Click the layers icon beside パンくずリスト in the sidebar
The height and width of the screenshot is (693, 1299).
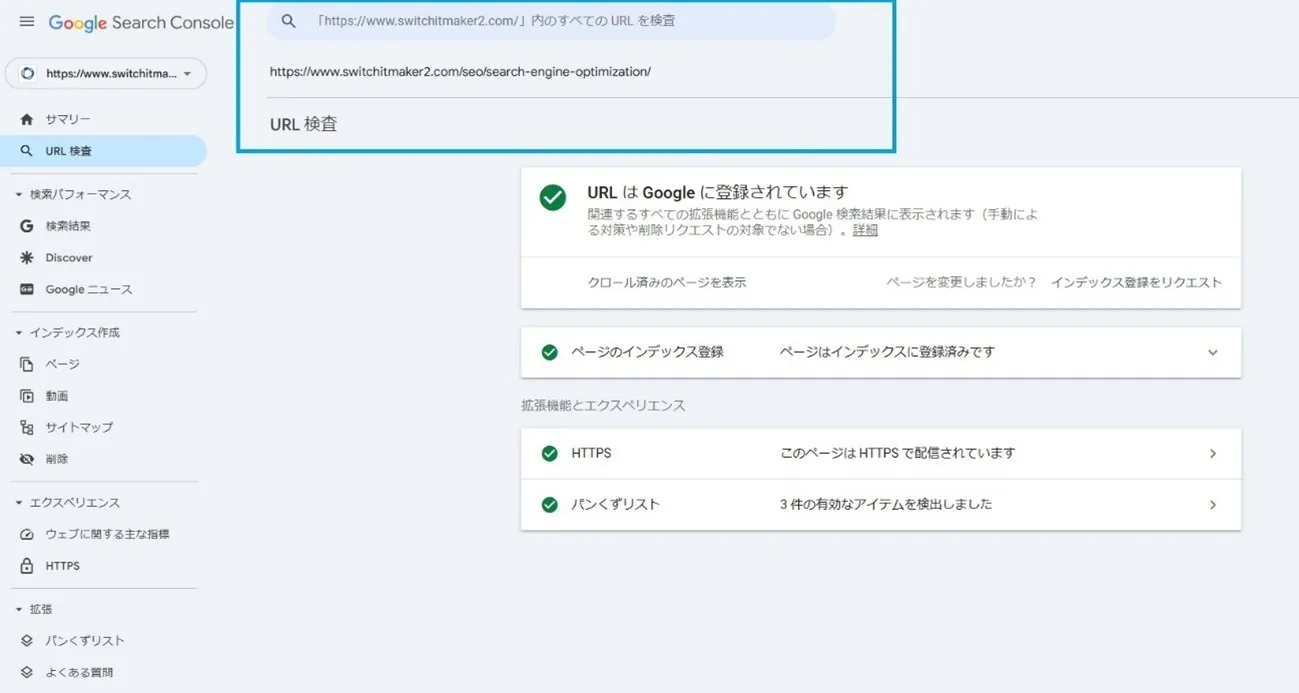(x=27, y=641)
